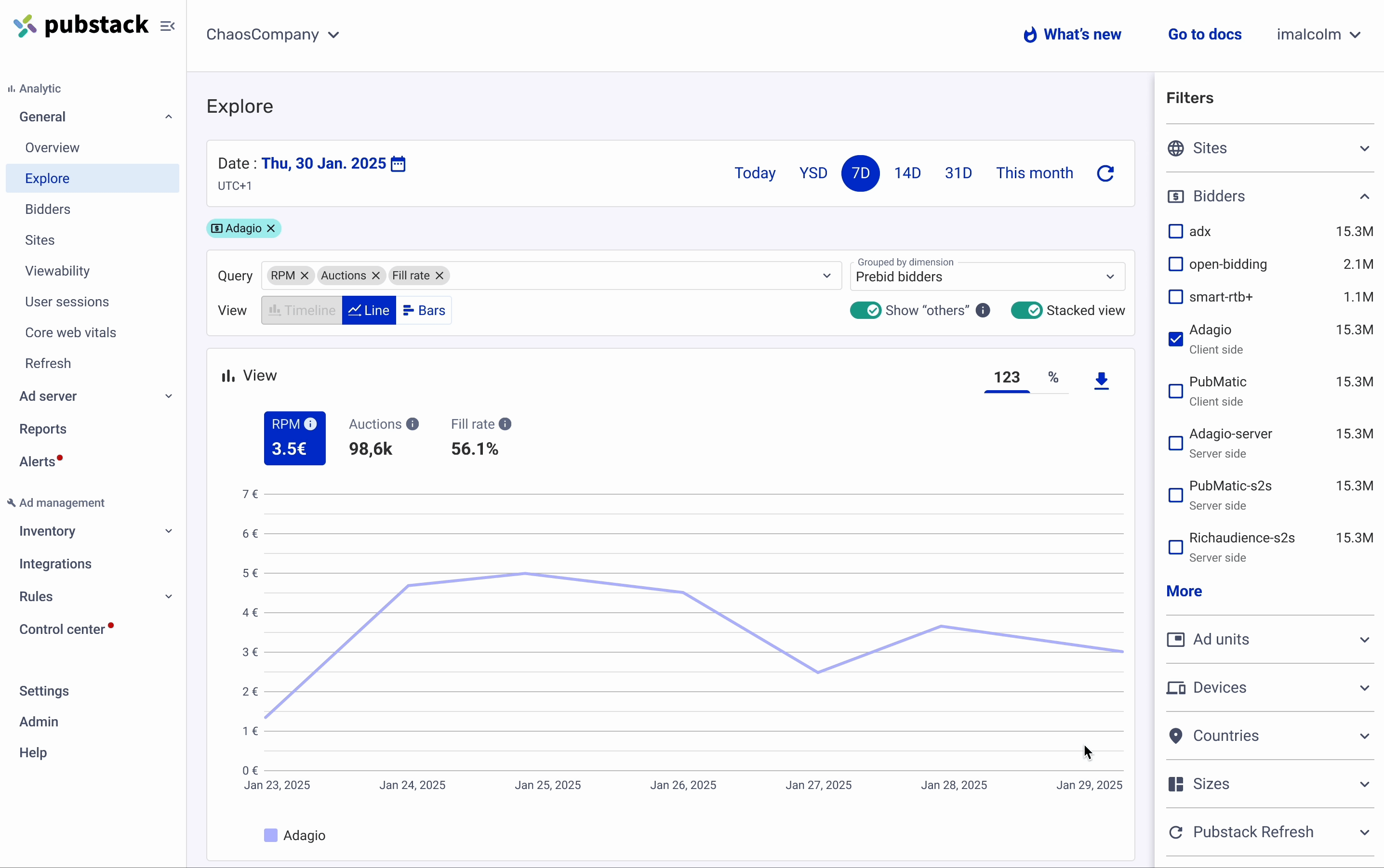Show Auctions metric info icon
The width and height of the screenshot is (1384, 868).
[x=413, y=424]
